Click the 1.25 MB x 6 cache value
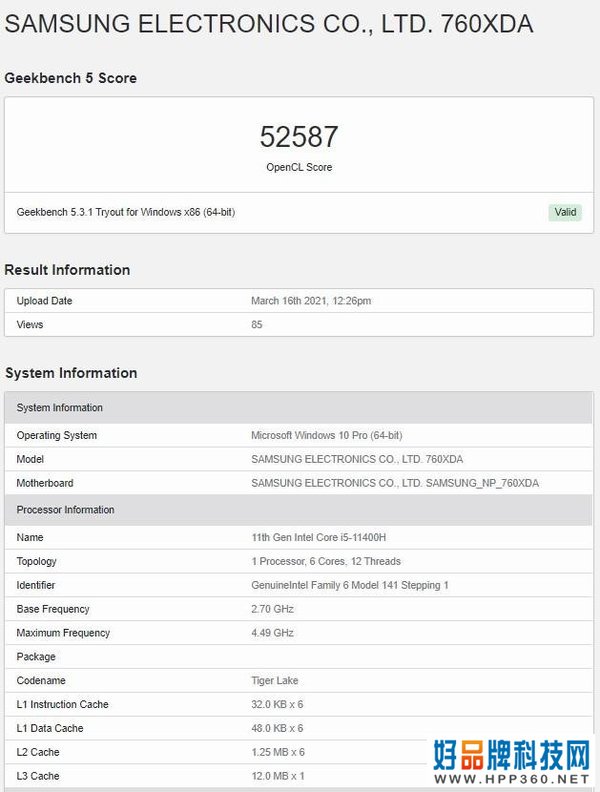 (278, 752)
